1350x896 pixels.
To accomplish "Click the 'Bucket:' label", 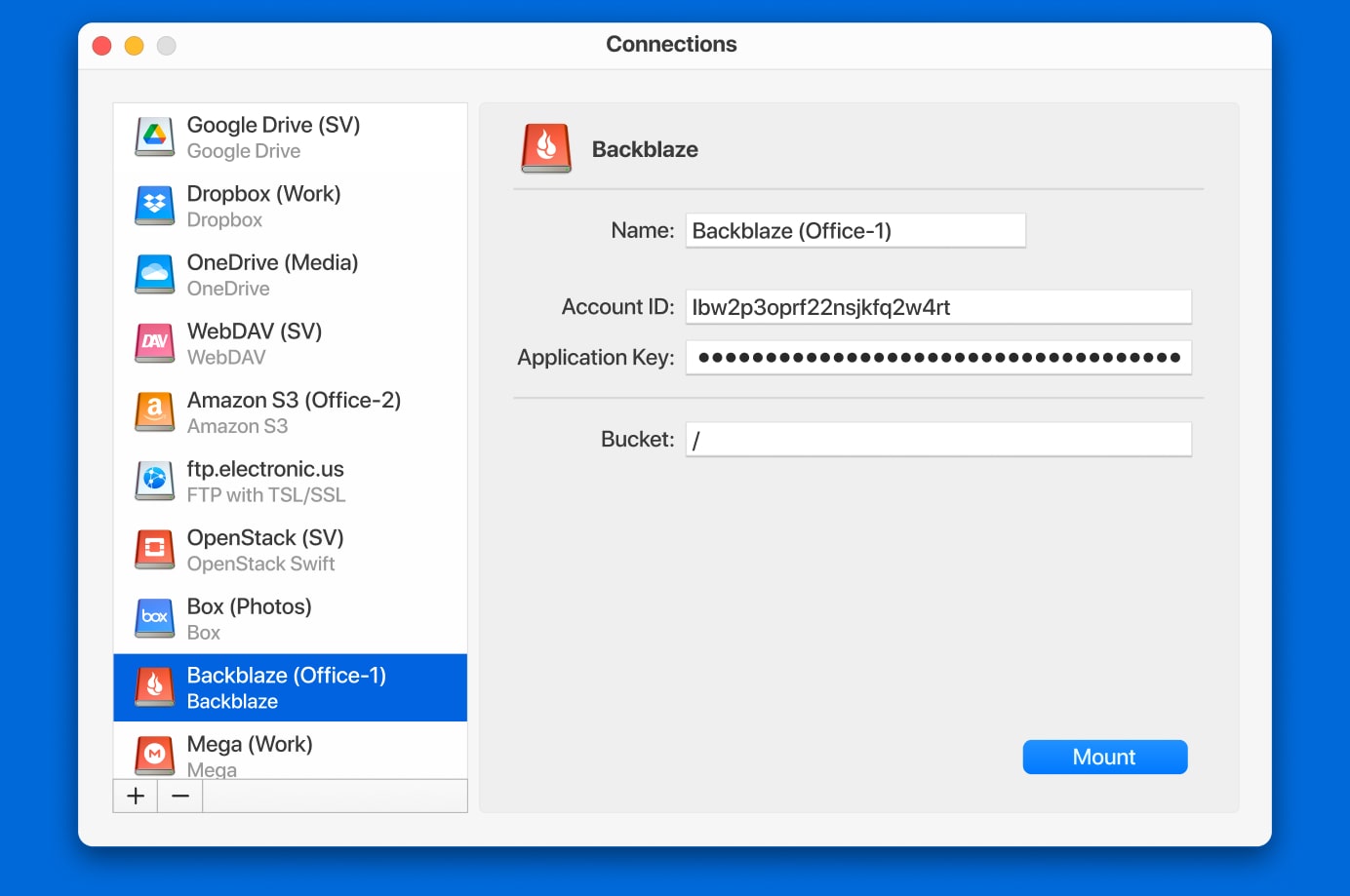I will click(x=638, y=440).
